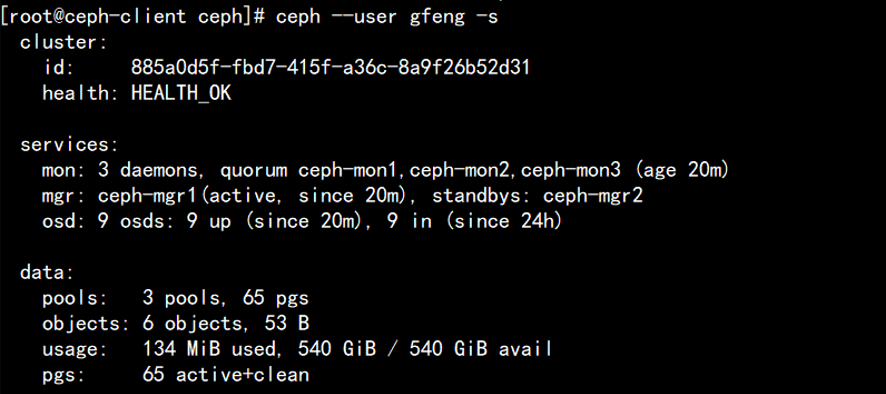886x394 pixels.
Task: Click the 65 pgs value on pools line
Action: 276,298
